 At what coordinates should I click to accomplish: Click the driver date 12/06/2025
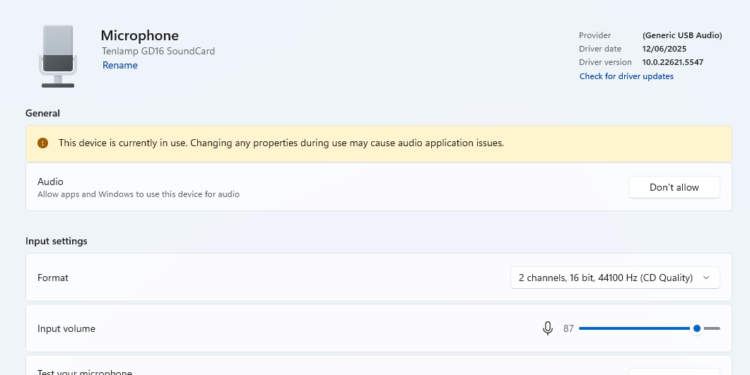click(664, 49)
